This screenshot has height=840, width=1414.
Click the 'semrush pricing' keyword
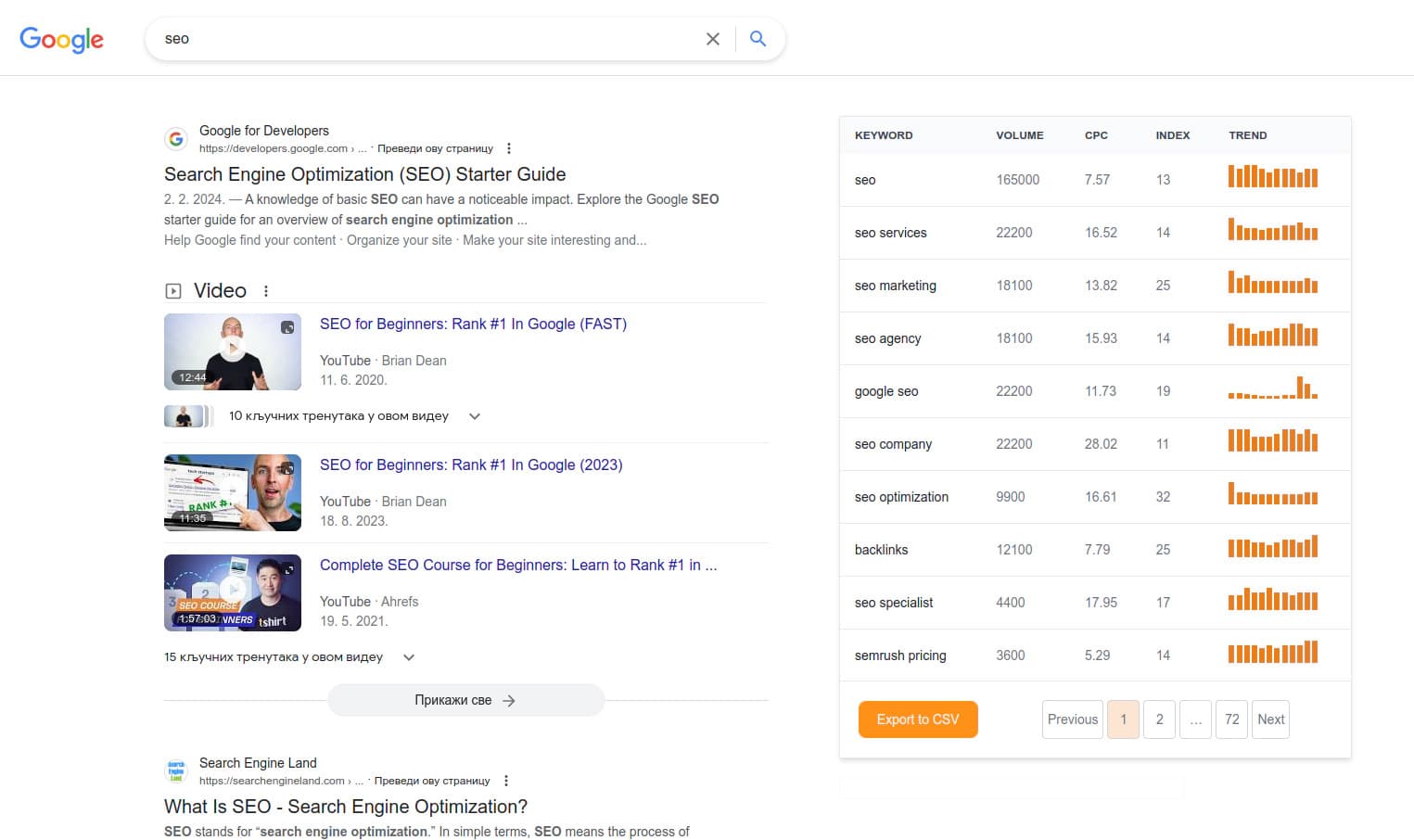pyautogui.click(x=900, y=655)
